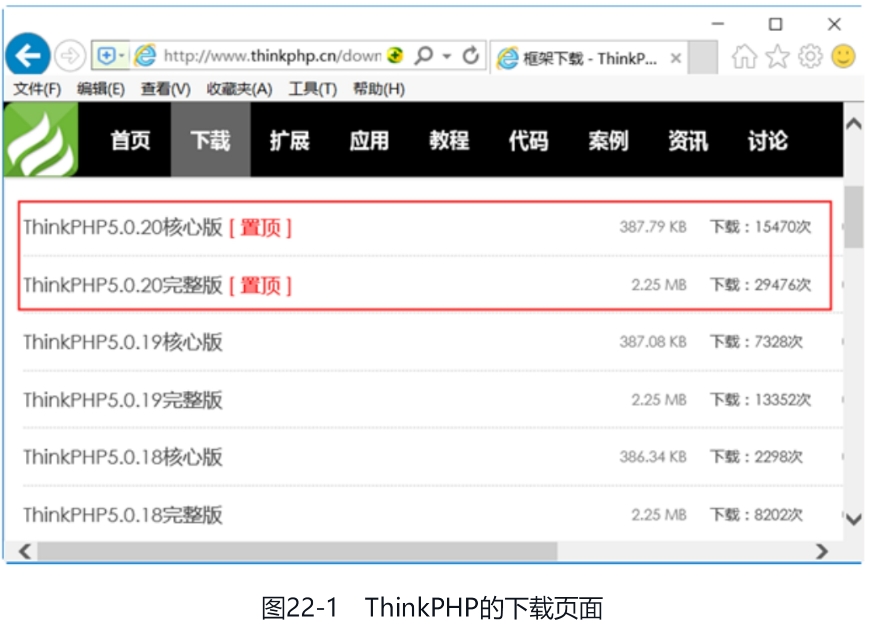
Task: Click the ThinkPHP5.0.18核心版 download link
Action: (123, 457)
